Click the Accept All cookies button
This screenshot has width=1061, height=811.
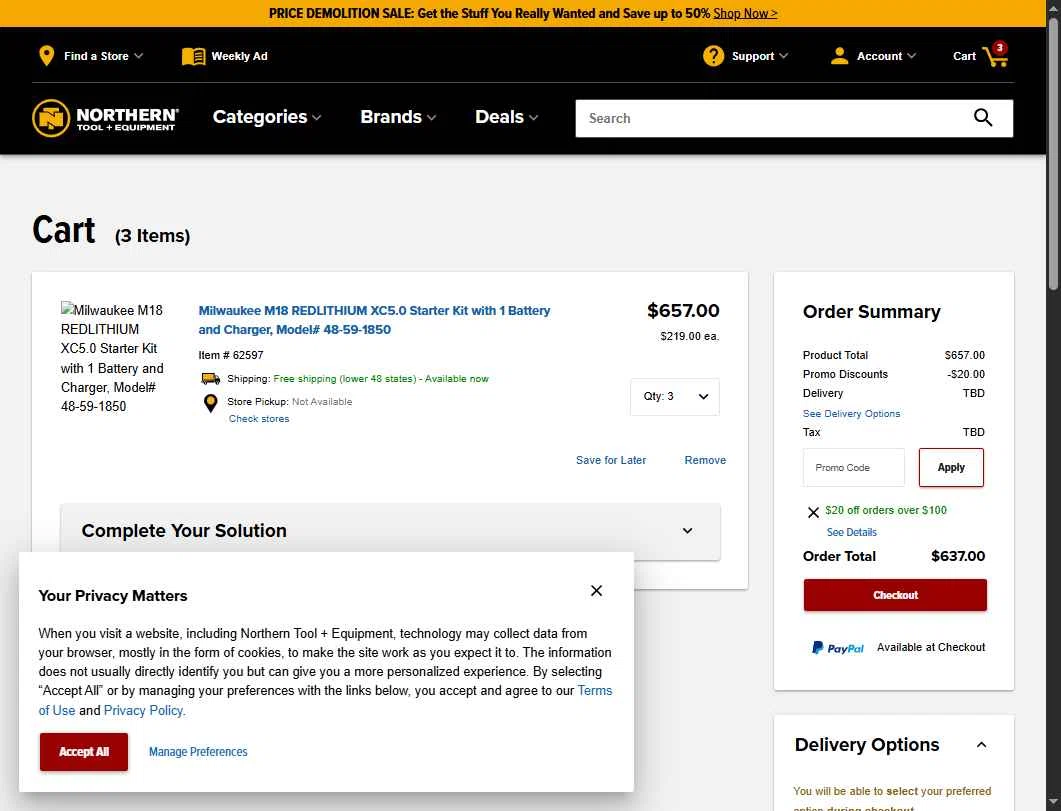click(84, 751)
